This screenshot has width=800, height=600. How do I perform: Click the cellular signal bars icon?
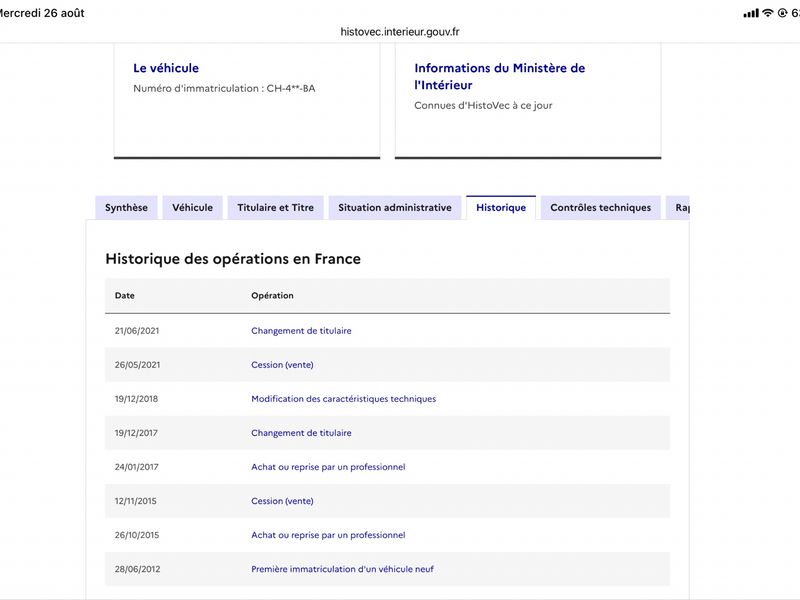751,13
